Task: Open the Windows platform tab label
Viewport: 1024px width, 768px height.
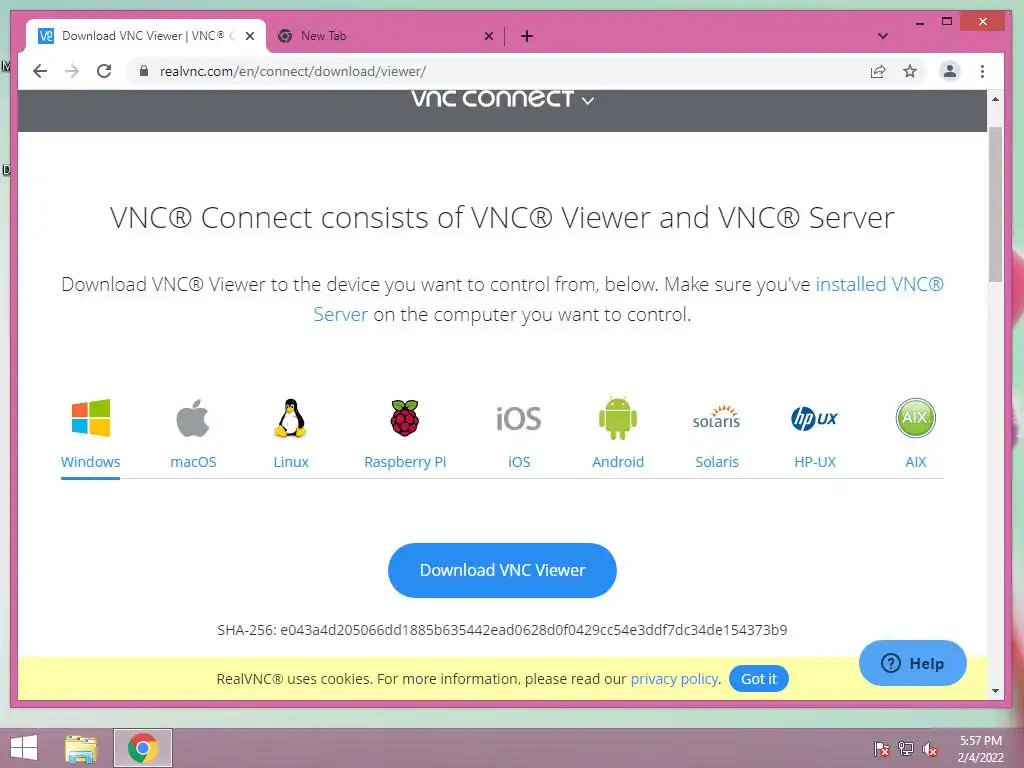Action: click(91, 462)
